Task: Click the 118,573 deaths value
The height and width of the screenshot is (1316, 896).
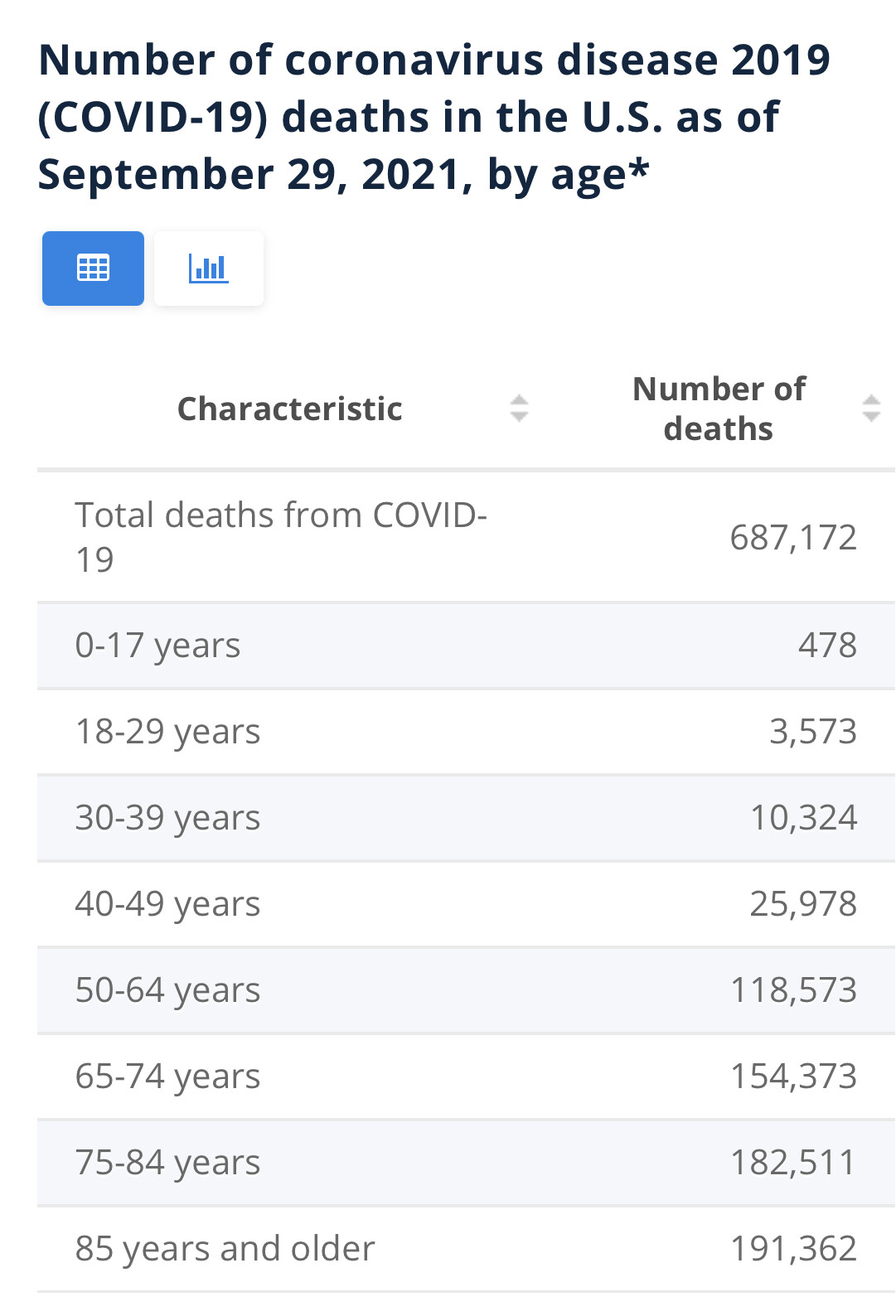Action: [793, 990]
